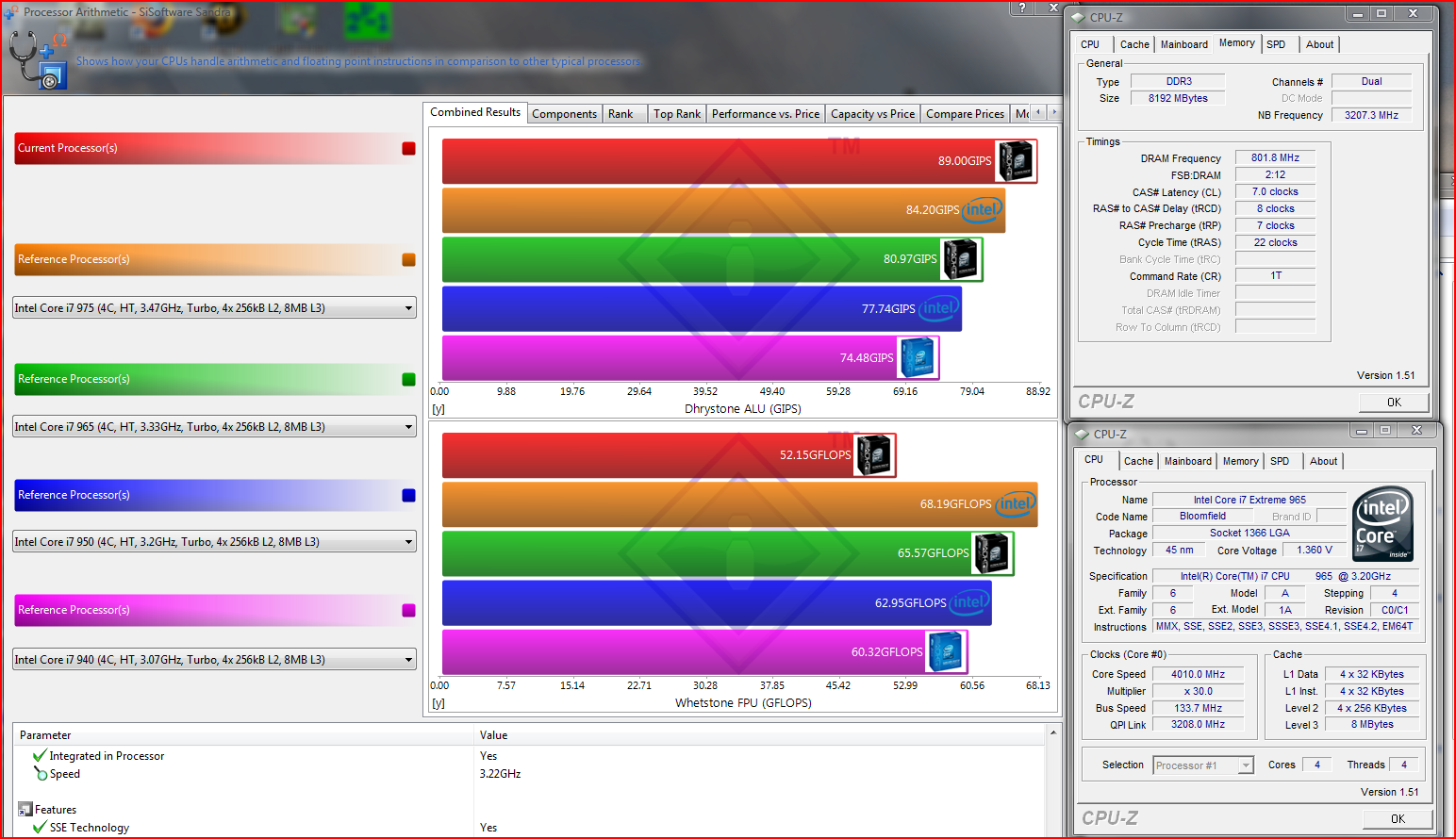Screen dimensions: 1456x839
Task: Click the bottom CPU-Z title bar icon
Action: pyautogui.click(x=1083, y=434)
